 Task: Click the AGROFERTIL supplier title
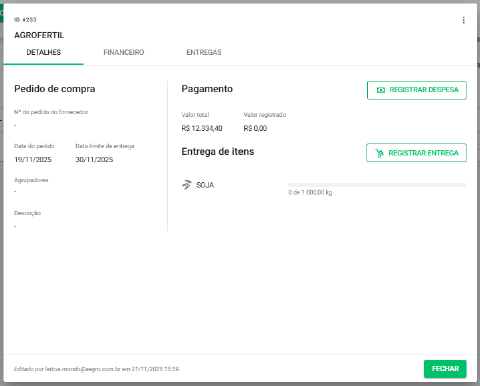39,35
